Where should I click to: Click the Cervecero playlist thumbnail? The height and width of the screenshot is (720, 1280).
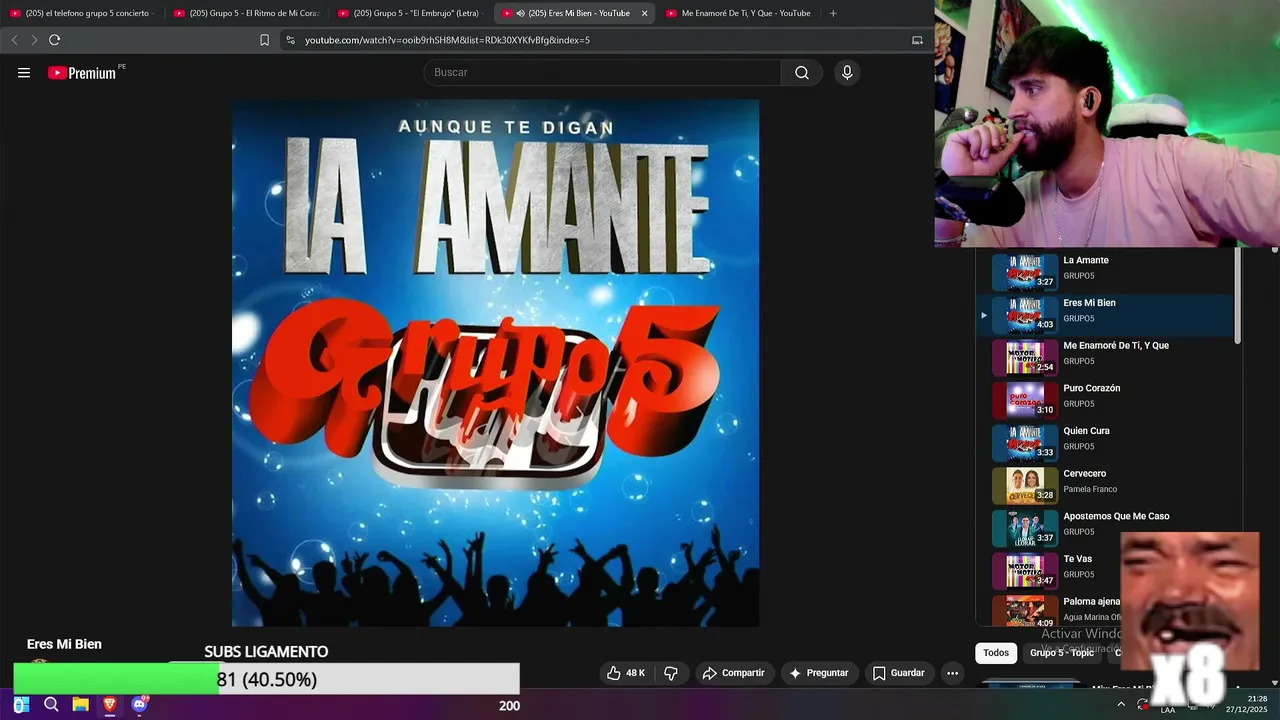pyautogui.click(x=1024, y=486)
